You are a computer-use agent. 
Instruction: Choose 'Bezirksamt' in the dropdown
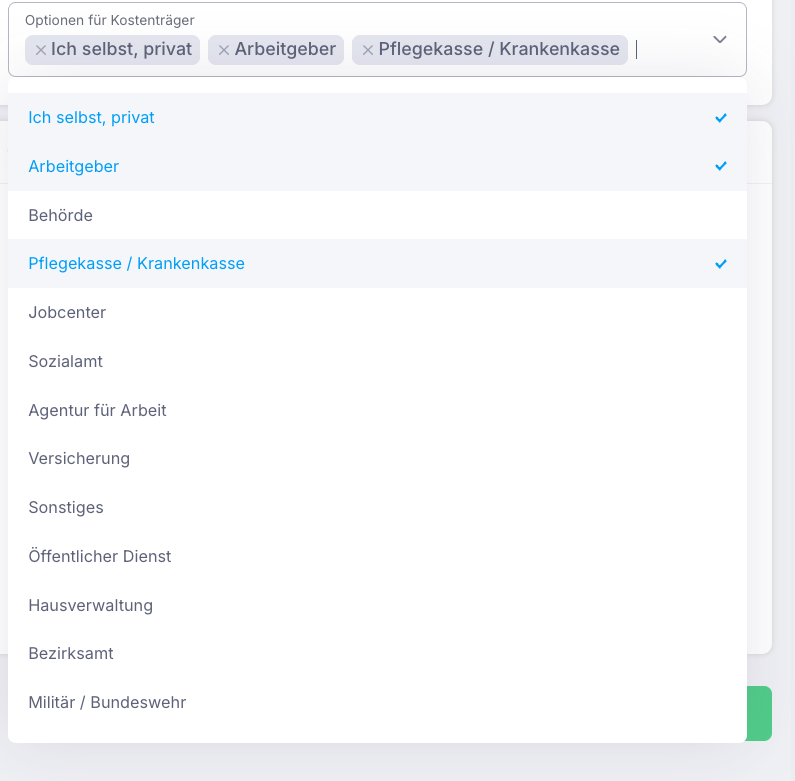coord(377,654)
